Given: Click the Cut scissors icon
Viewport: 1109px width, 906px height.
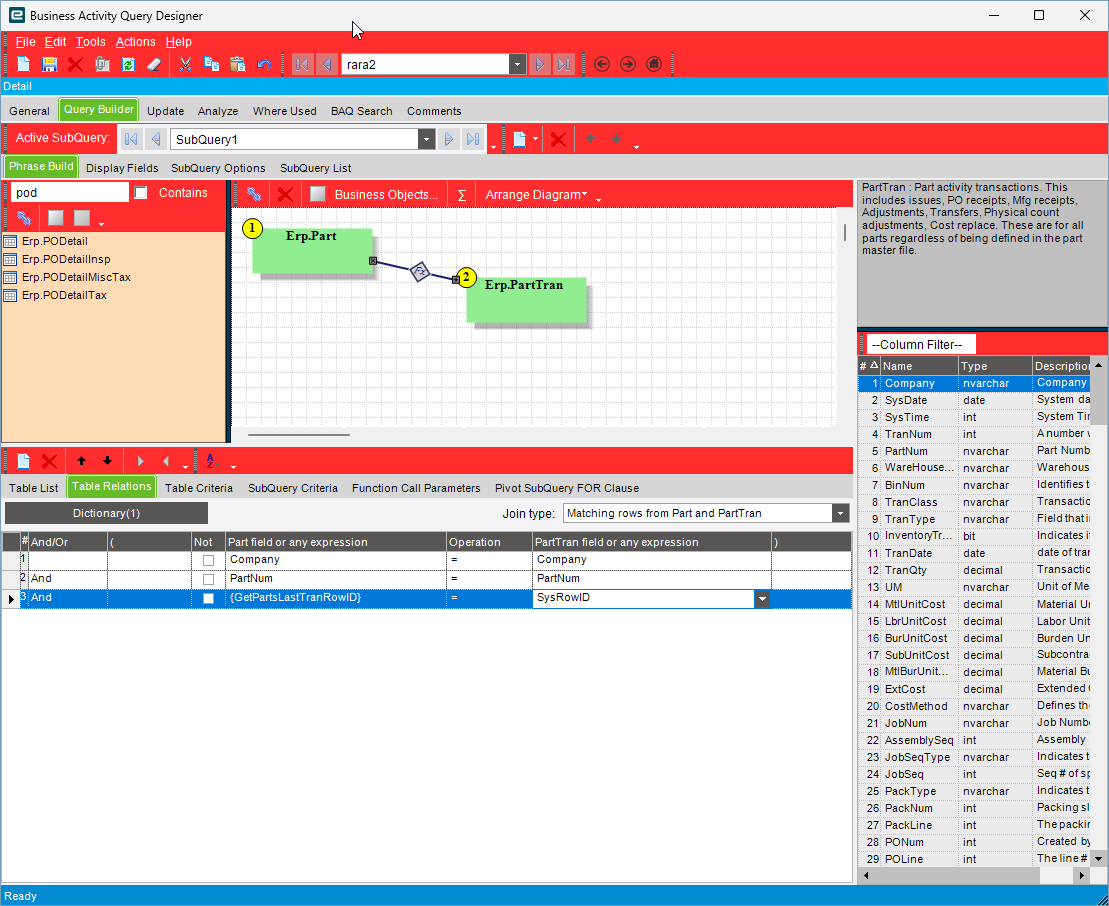Looking at the screenshot, I should coord(185,64).
